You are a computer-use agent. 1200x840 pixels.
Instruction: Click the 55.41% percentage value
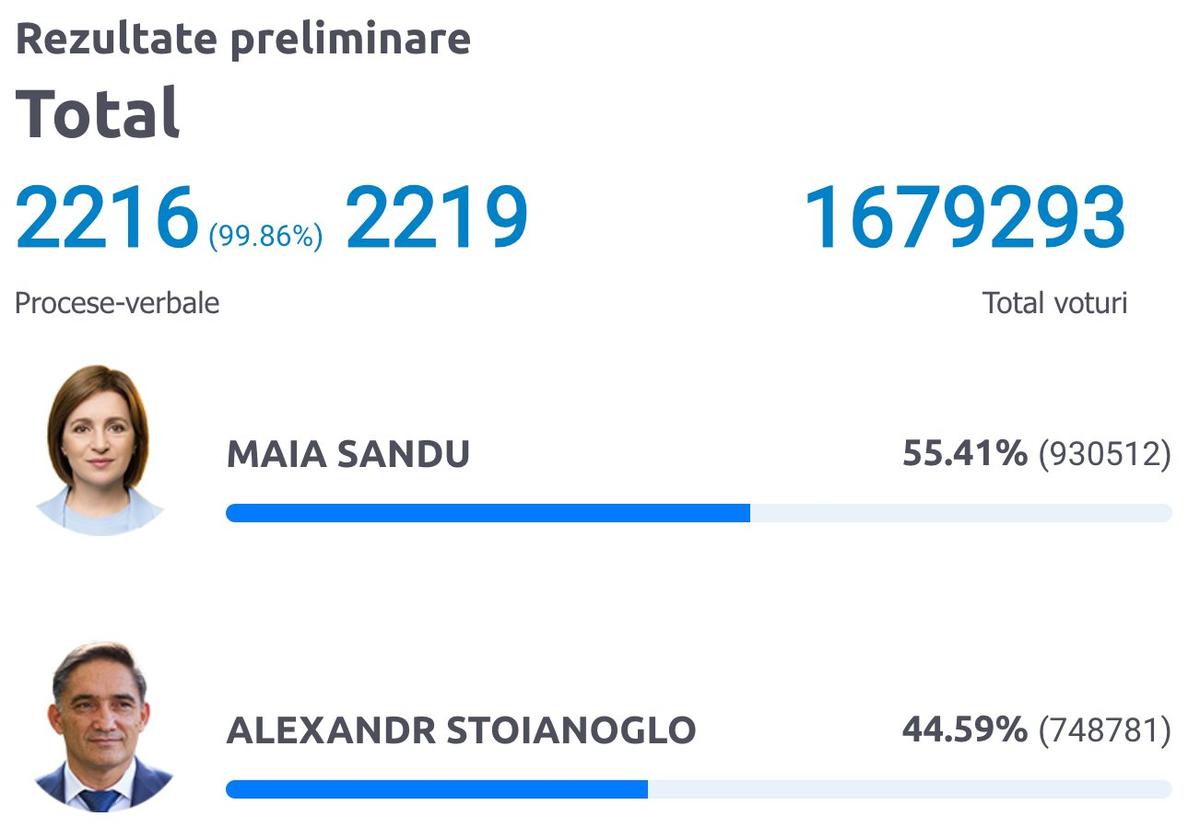coord(964,455)
